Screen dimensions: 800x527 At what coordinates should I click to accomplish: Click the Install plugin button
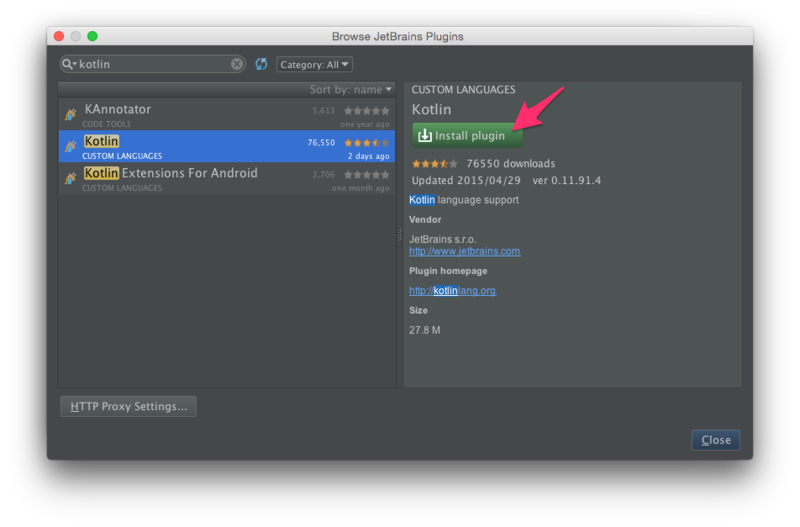(467, 136)
